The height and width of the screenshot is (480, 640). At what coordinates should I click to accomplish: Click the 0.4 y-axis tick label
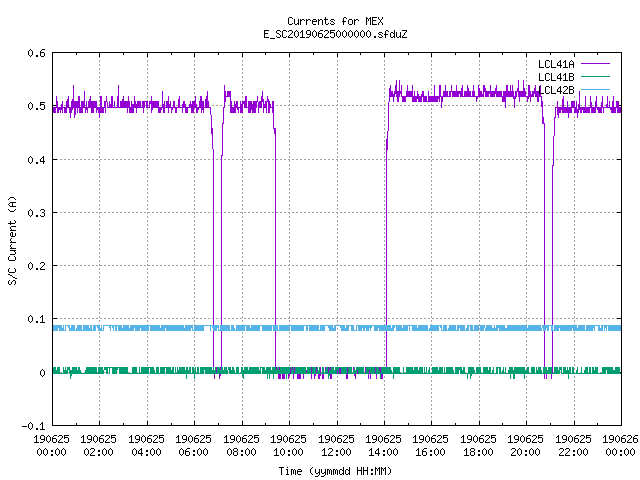tap(36, 160)
